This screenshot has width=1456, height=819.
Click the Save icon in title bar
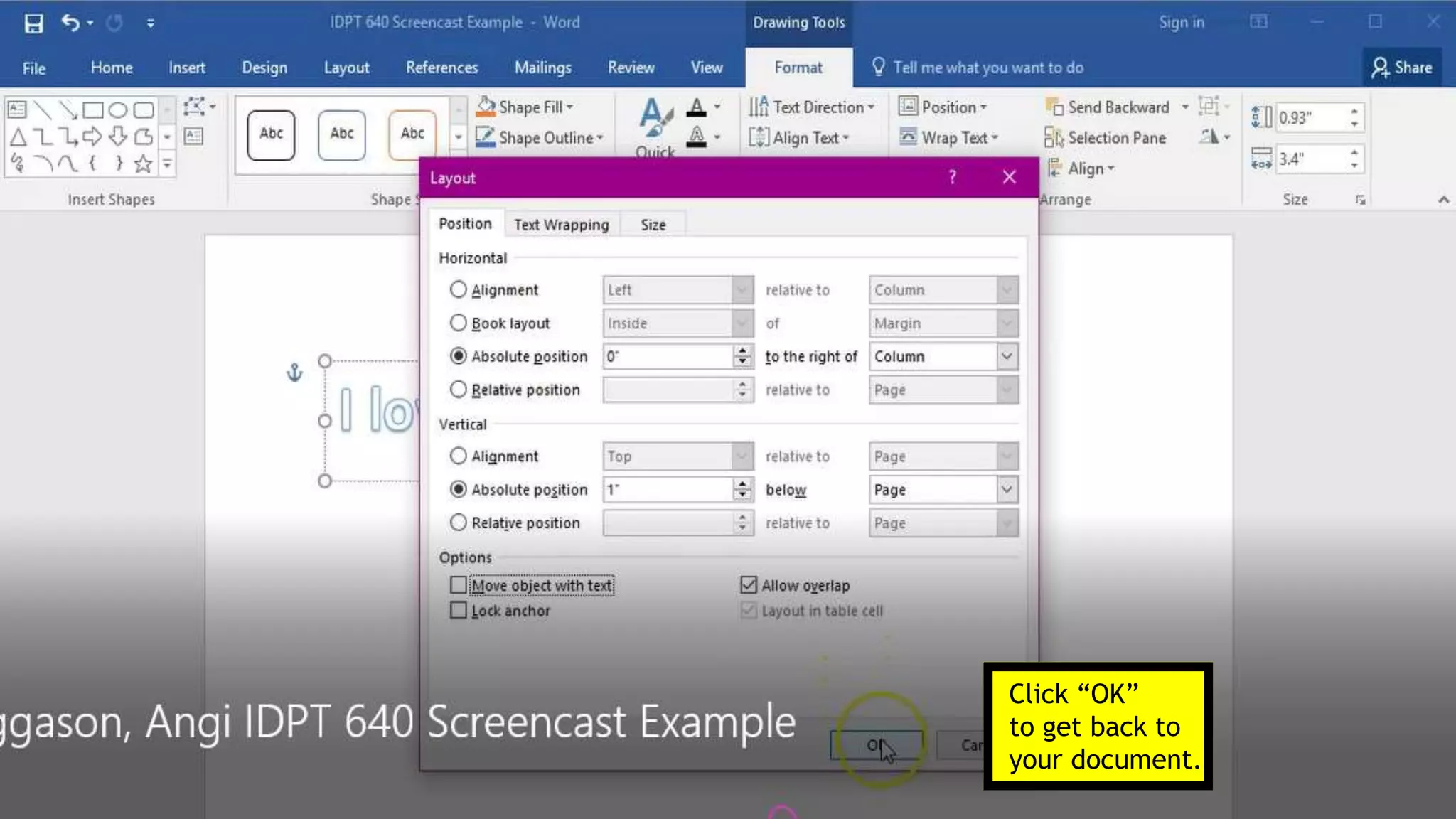(x=33, y=23)
